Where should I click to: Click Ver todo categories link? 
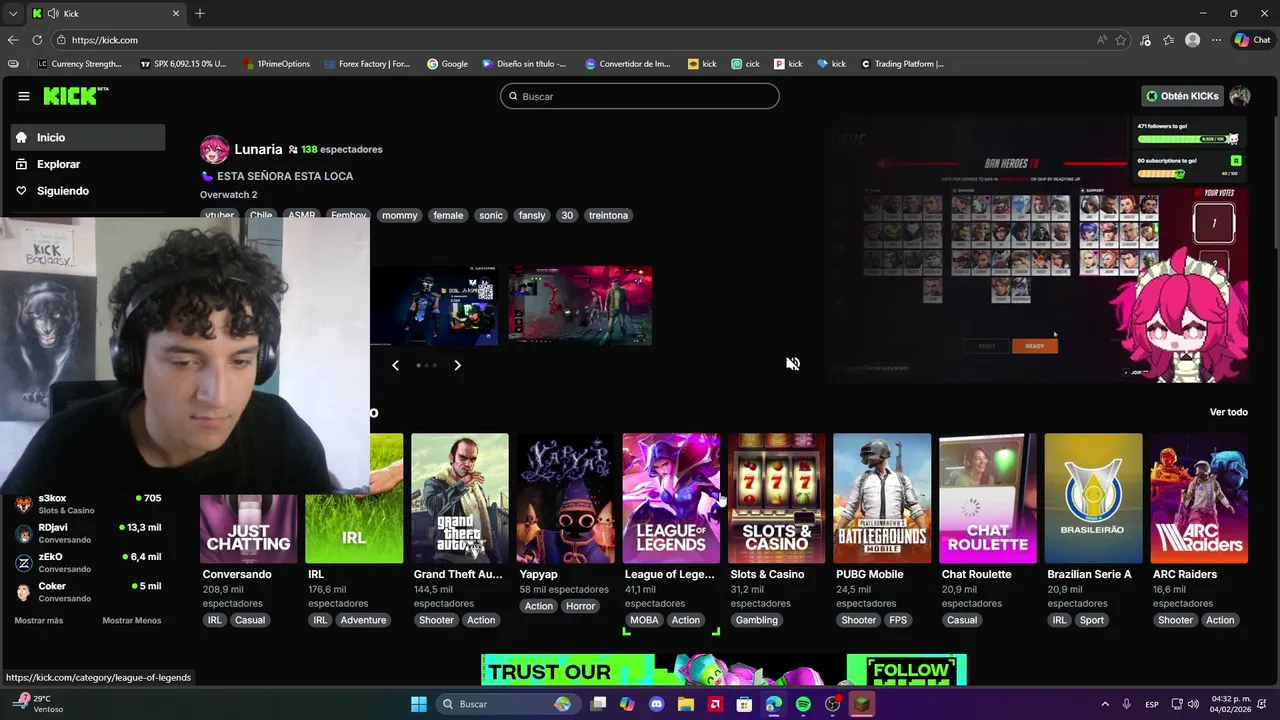pyautogui.click(x=1228, y=412)
